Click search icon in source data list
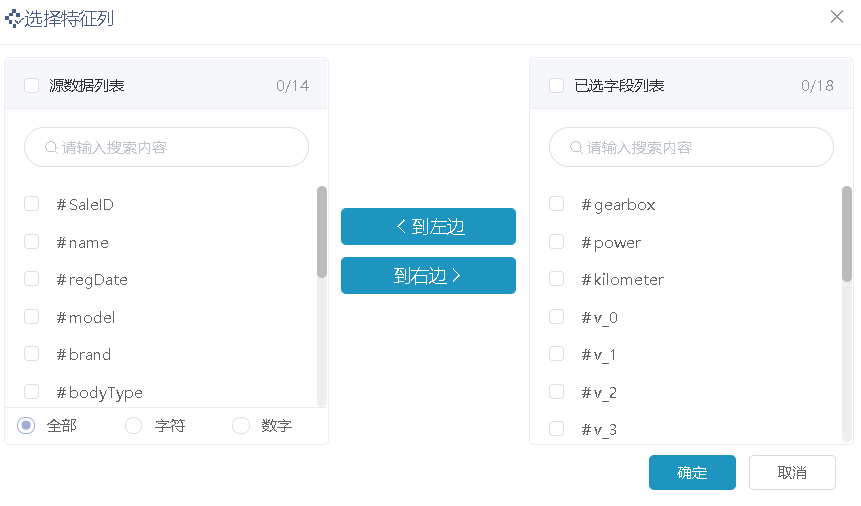The height and width of the screenshot is (506, 861). coord(51,147)
